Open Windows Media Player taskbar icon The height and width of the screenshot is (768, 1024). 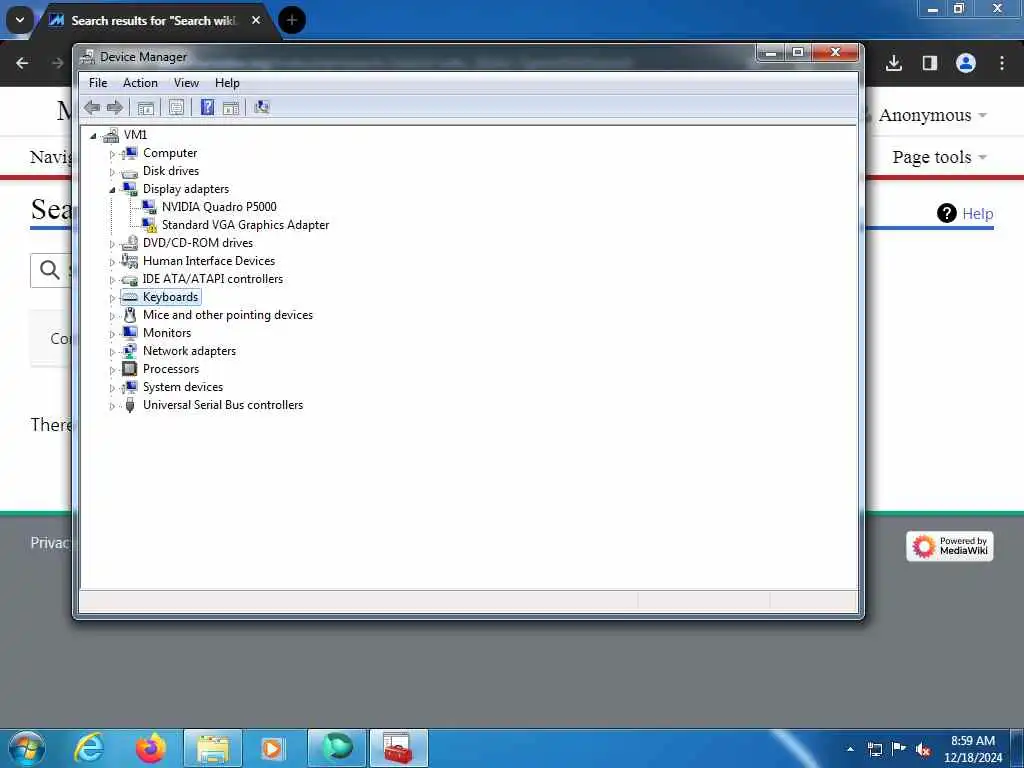[272, 748]
